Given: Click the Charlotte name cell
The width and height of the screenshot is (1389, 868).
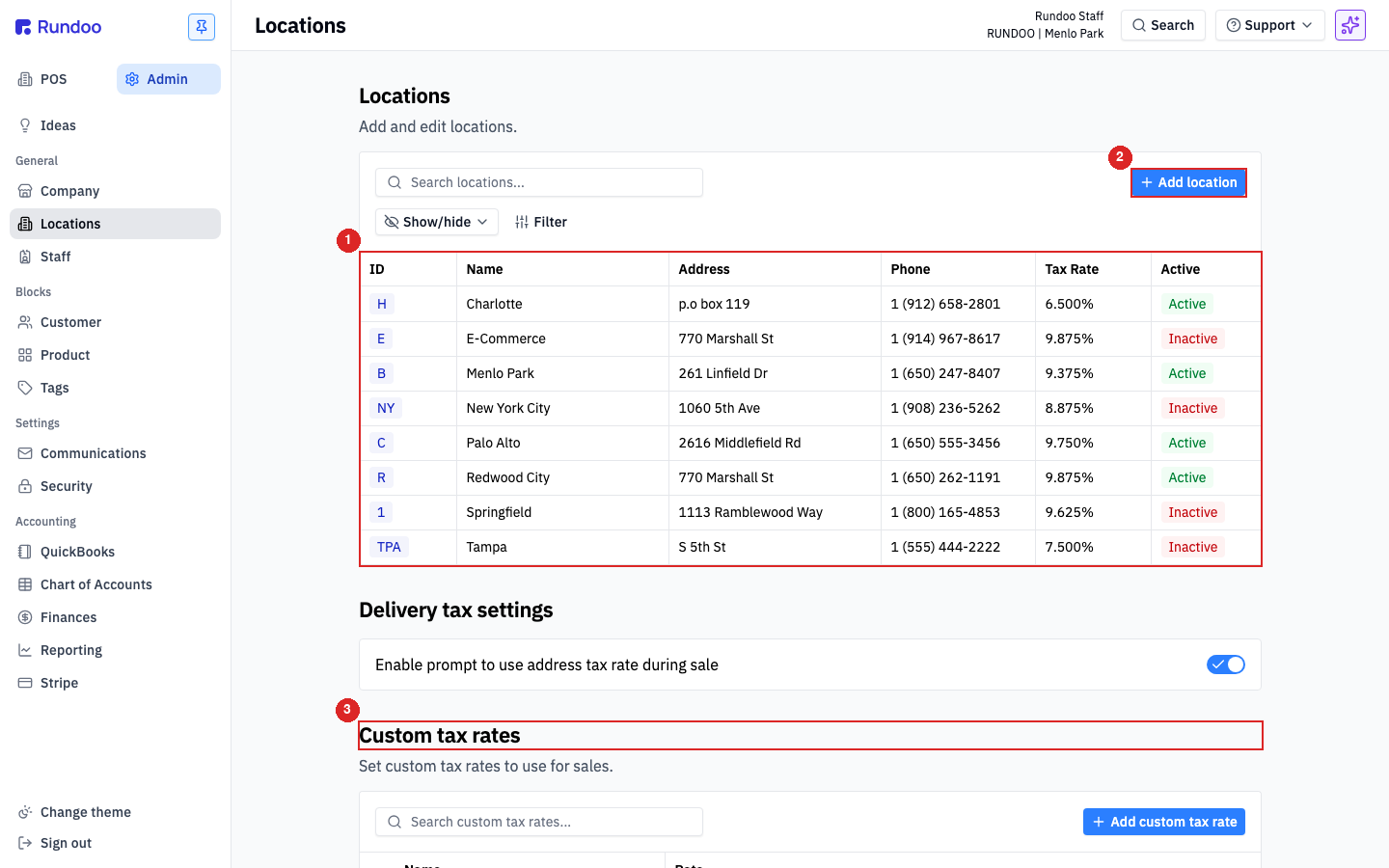Looking at the screenshot, I should coord(562,304).
